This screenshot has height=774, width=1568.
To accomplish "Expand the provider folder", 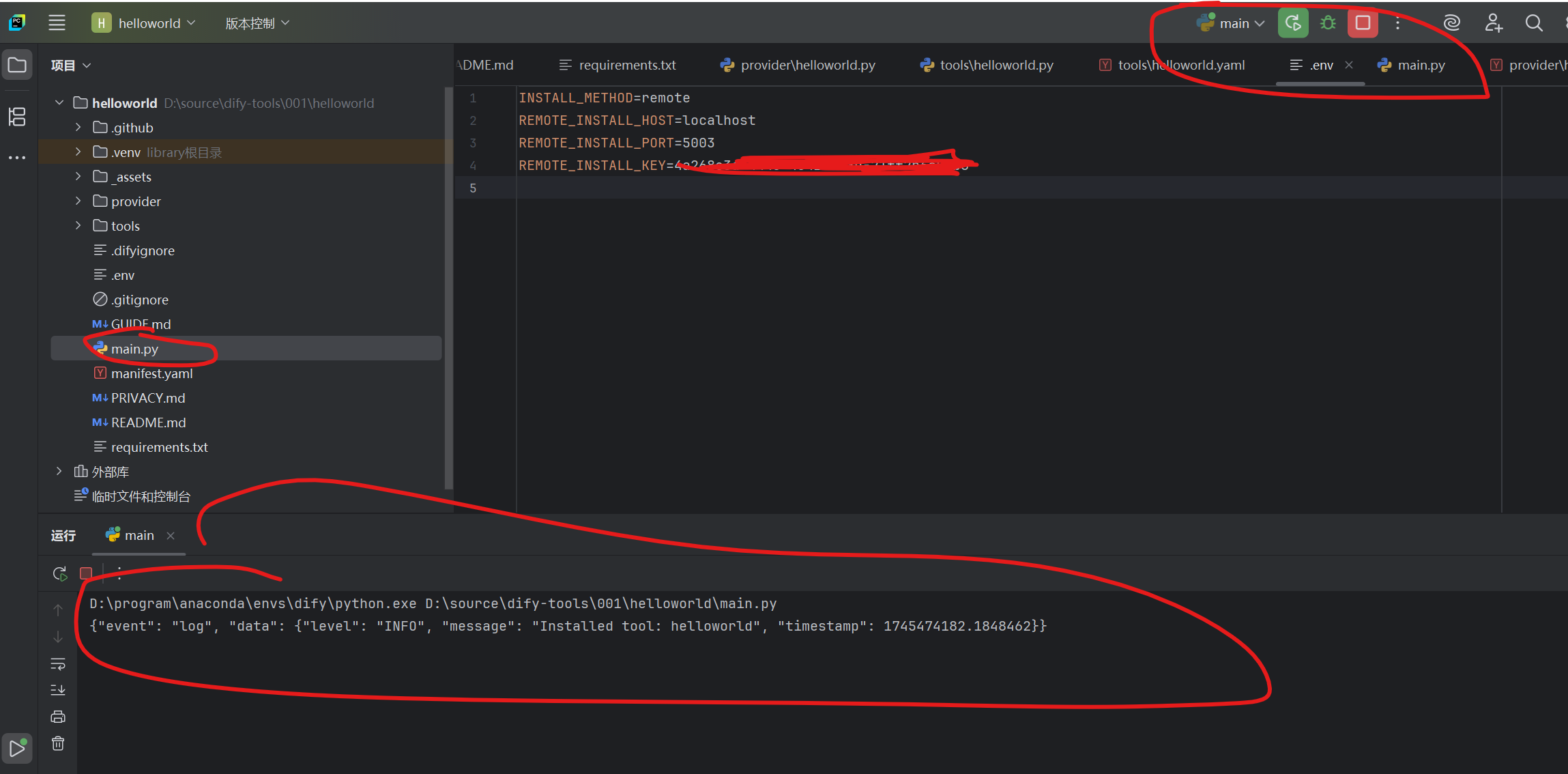I will point(78,201).
